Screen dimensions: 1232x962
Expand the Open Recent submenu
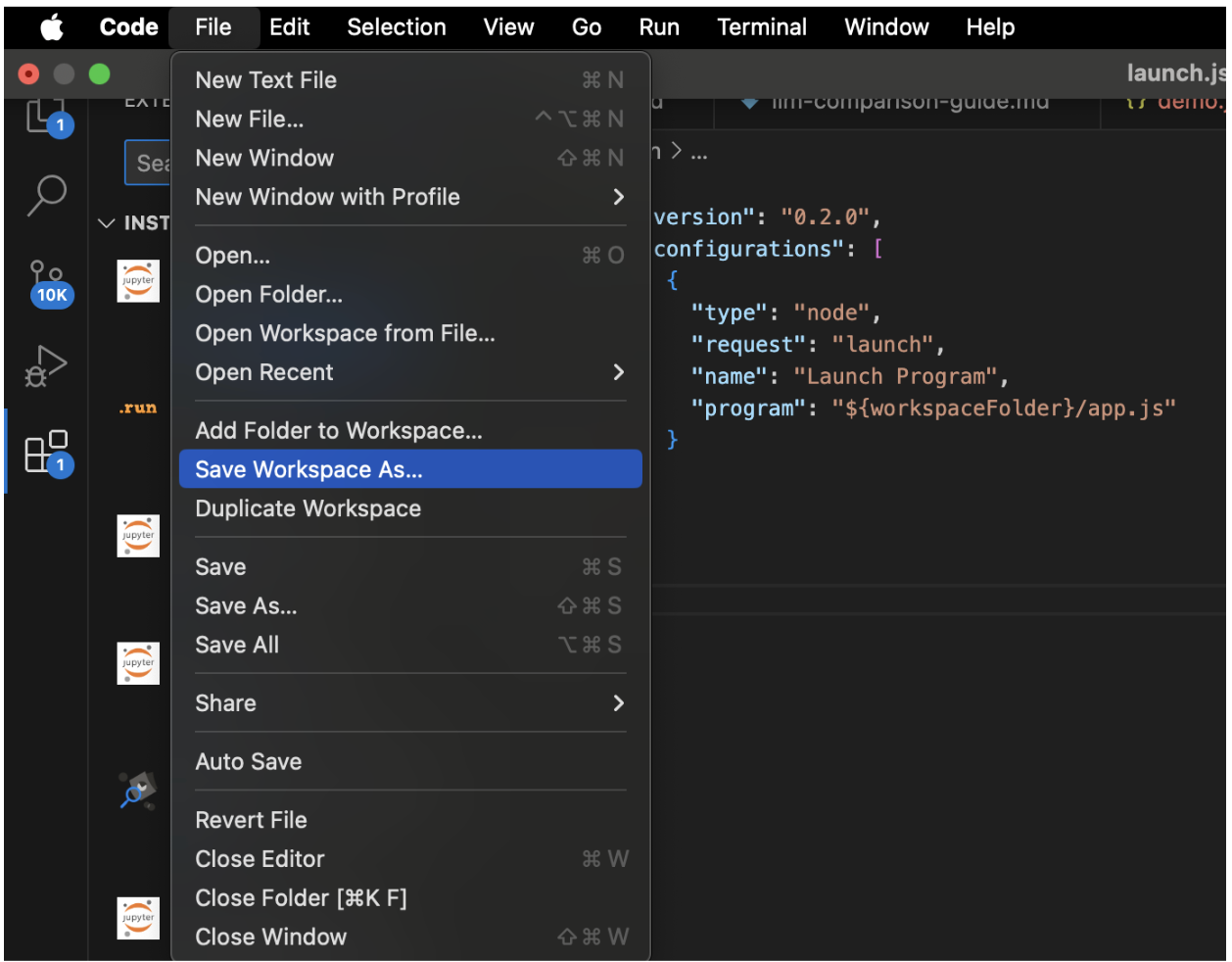[x=410, y=372]
